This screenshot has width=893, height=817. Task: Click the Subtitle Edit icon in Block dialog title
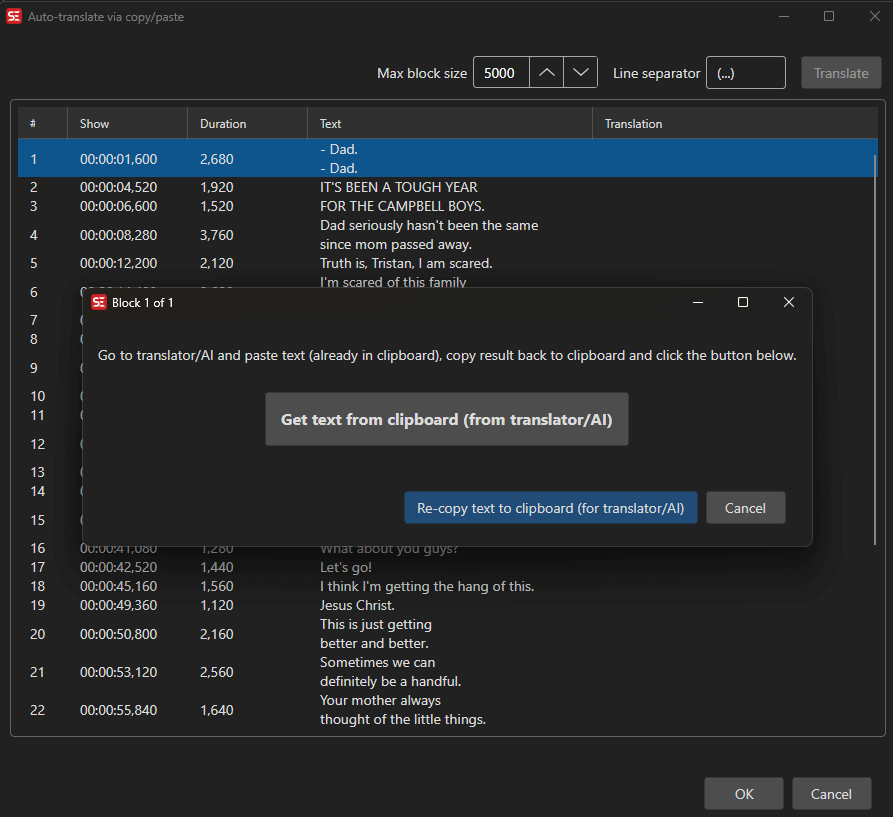coord(99,303)
